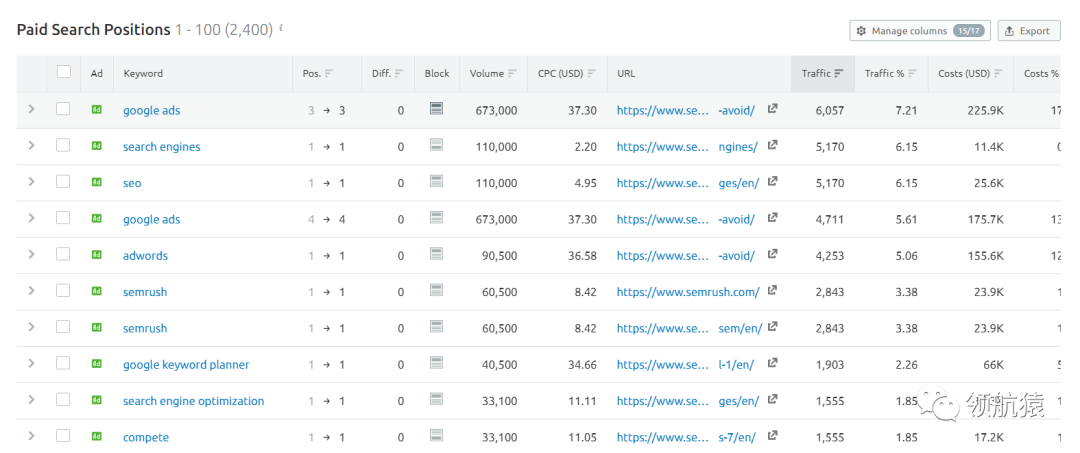Viewport: 1080px width, 453px height.
Task: Expand the google keyword planner row details
Action: 31,364
